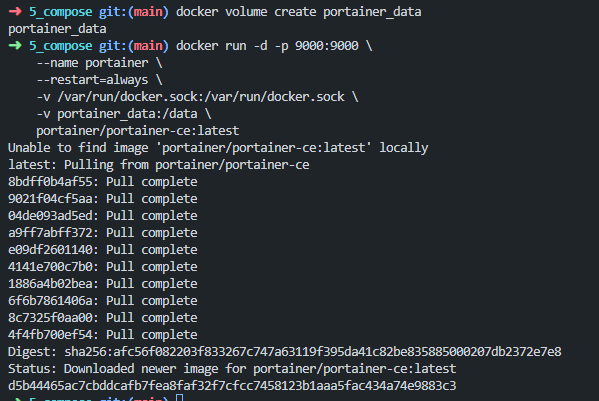Click layer e09df2601140 Pull complete line
Viewport: 599px width, 401px height.
coord(103,250)
